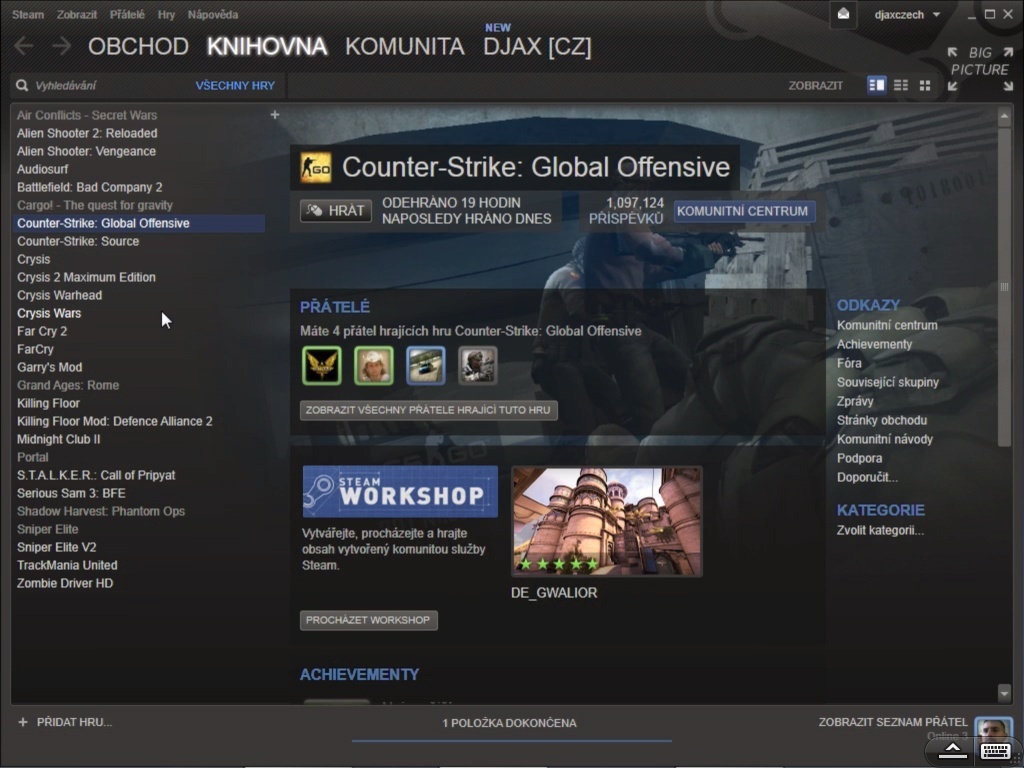1024x768 pixels.
Task: Open the inbox envelope icon
Action: (843, 14)
